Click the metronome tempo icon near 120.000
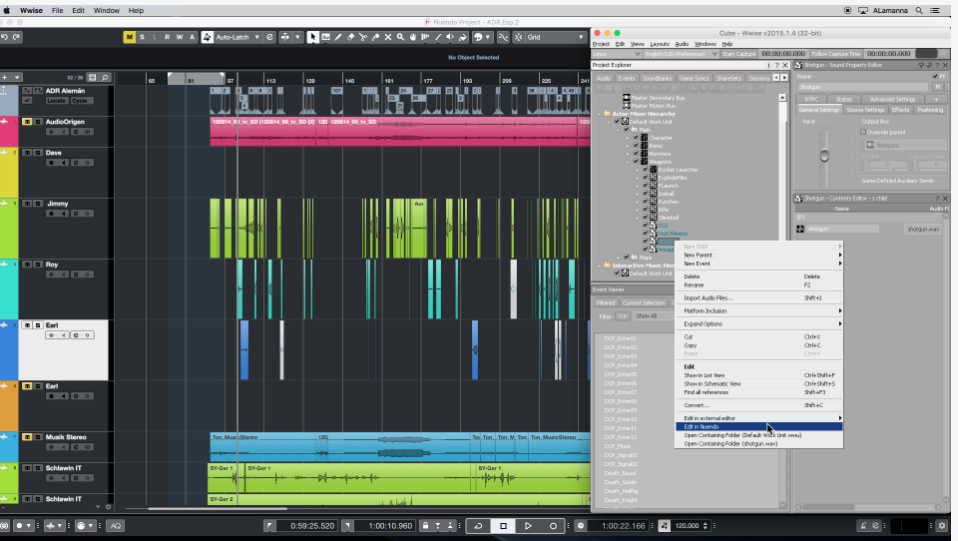The image size is (958, 541). pos(664,526)
